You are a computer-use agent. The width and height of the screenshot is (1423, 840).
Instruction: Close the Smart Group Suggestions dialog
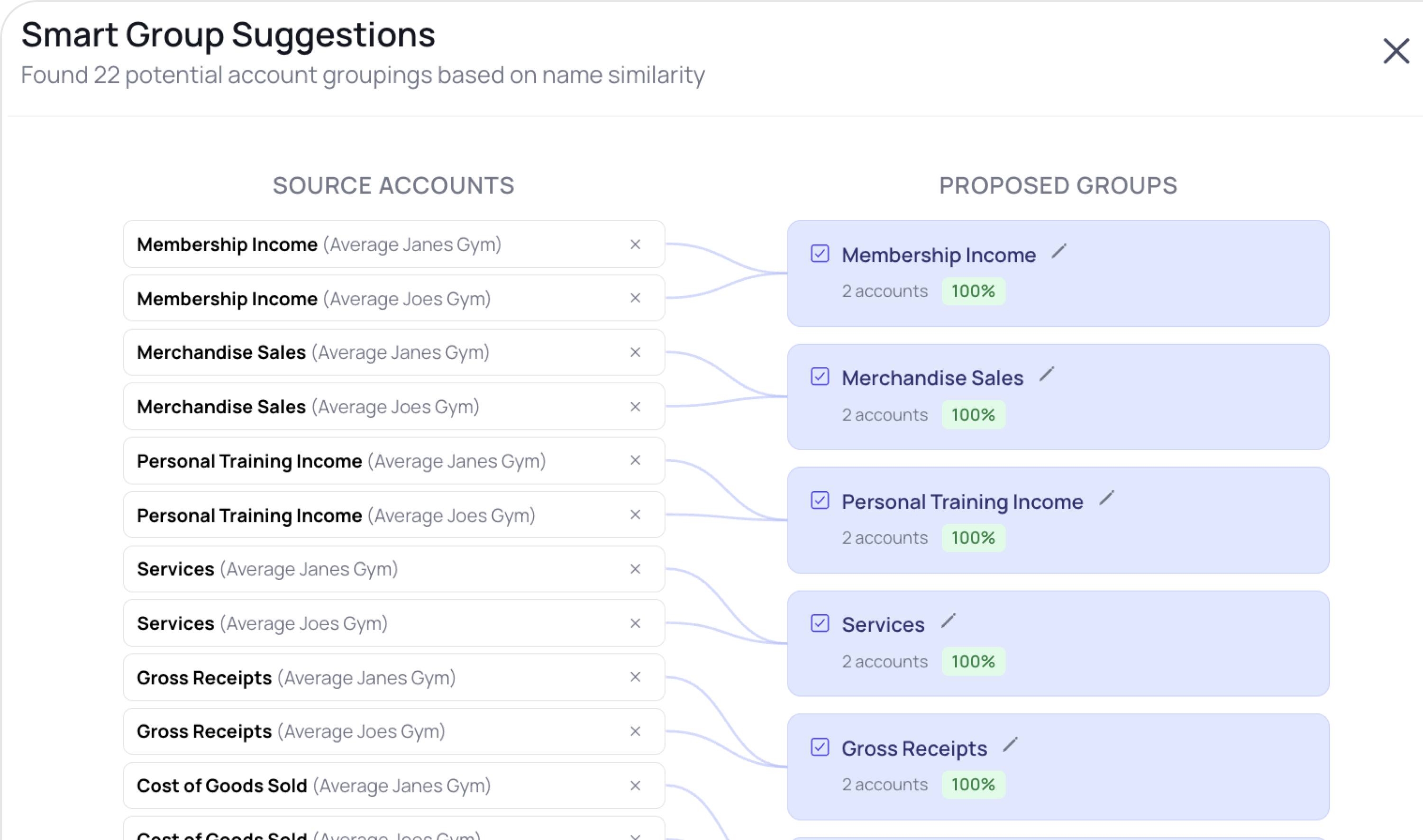[1396, 51]
